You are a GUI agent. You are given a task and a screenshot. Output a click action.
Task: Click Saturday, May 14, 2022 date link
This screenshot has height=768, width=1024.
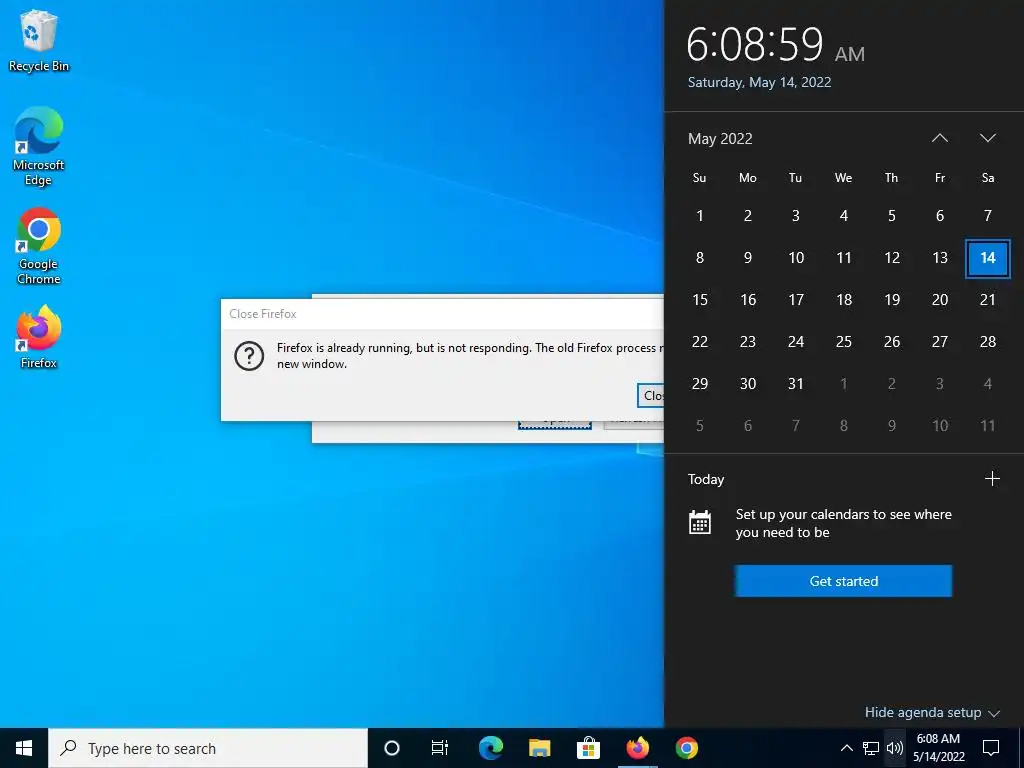click(759, 82)
